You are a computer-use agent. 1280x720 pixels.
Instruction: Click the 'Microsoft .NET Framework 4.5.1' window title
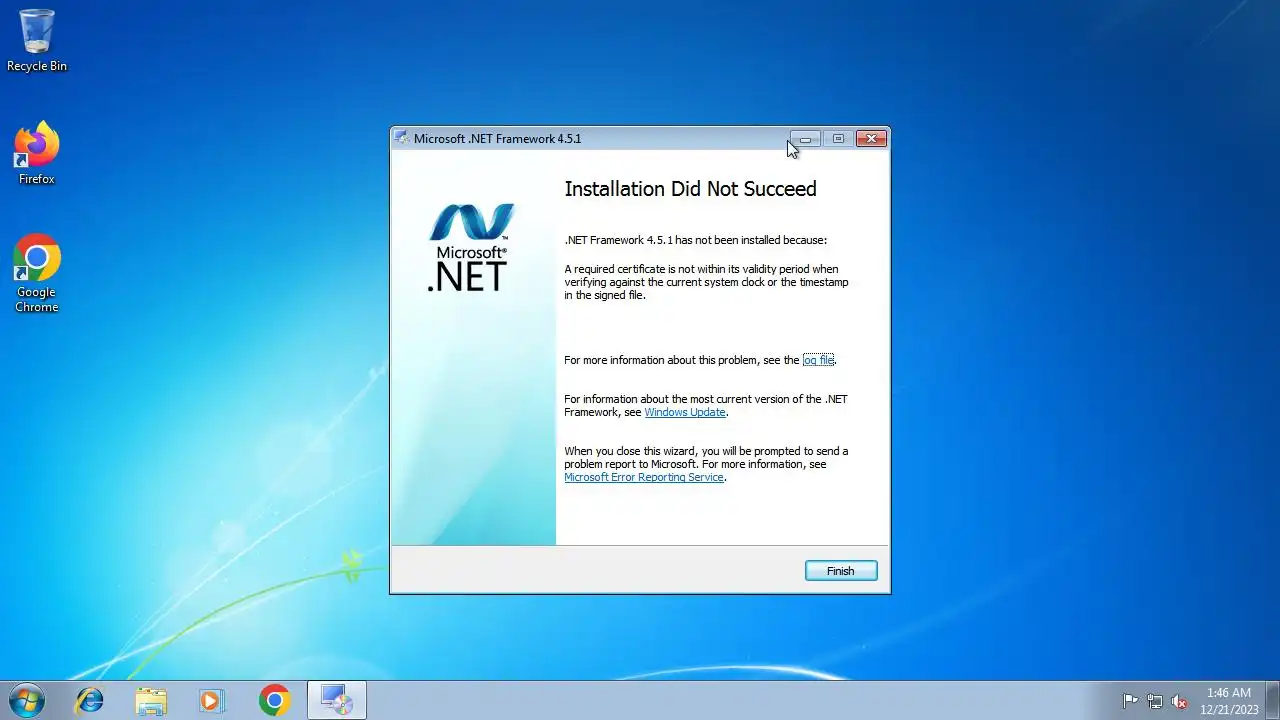(497, 139)
